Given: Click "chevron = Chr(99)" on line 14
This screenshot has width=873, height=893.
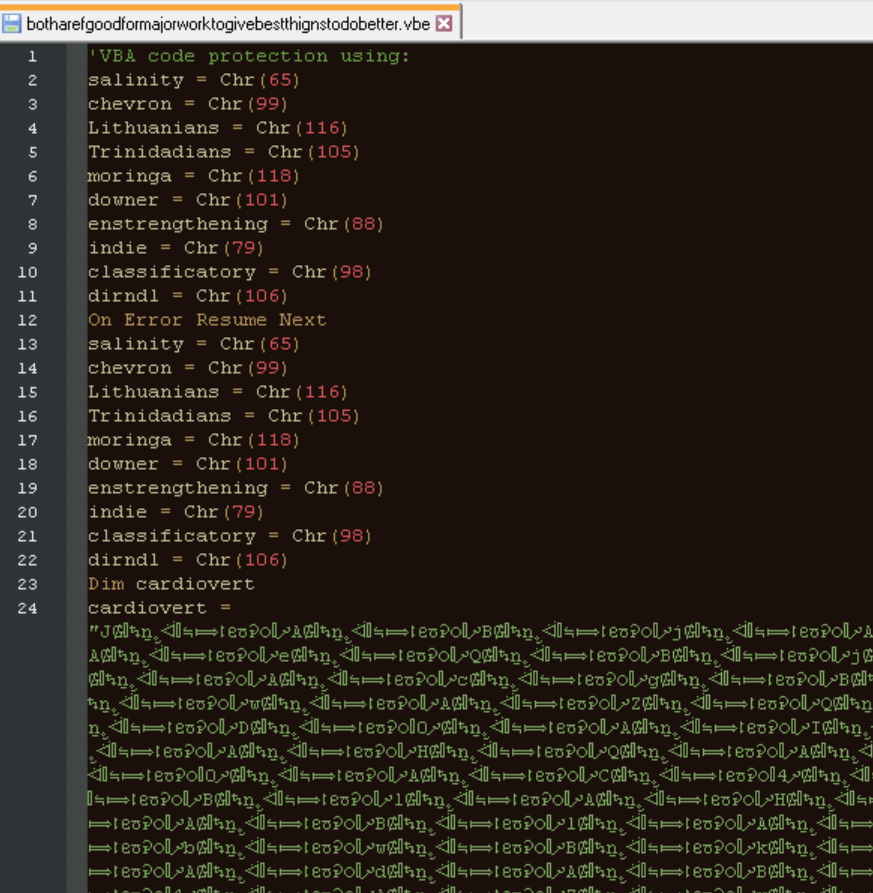Looking at the screenshot, I should coord(188,368).
